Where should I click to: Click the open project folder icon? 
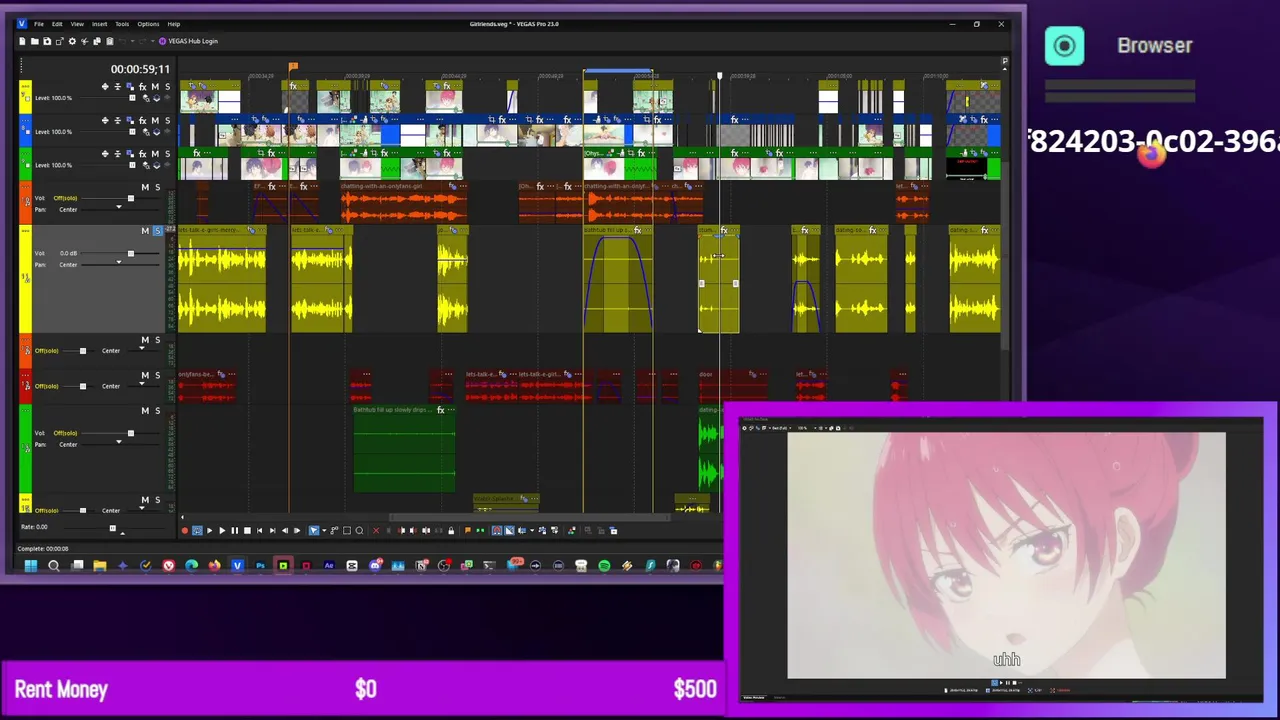[34, 41]
